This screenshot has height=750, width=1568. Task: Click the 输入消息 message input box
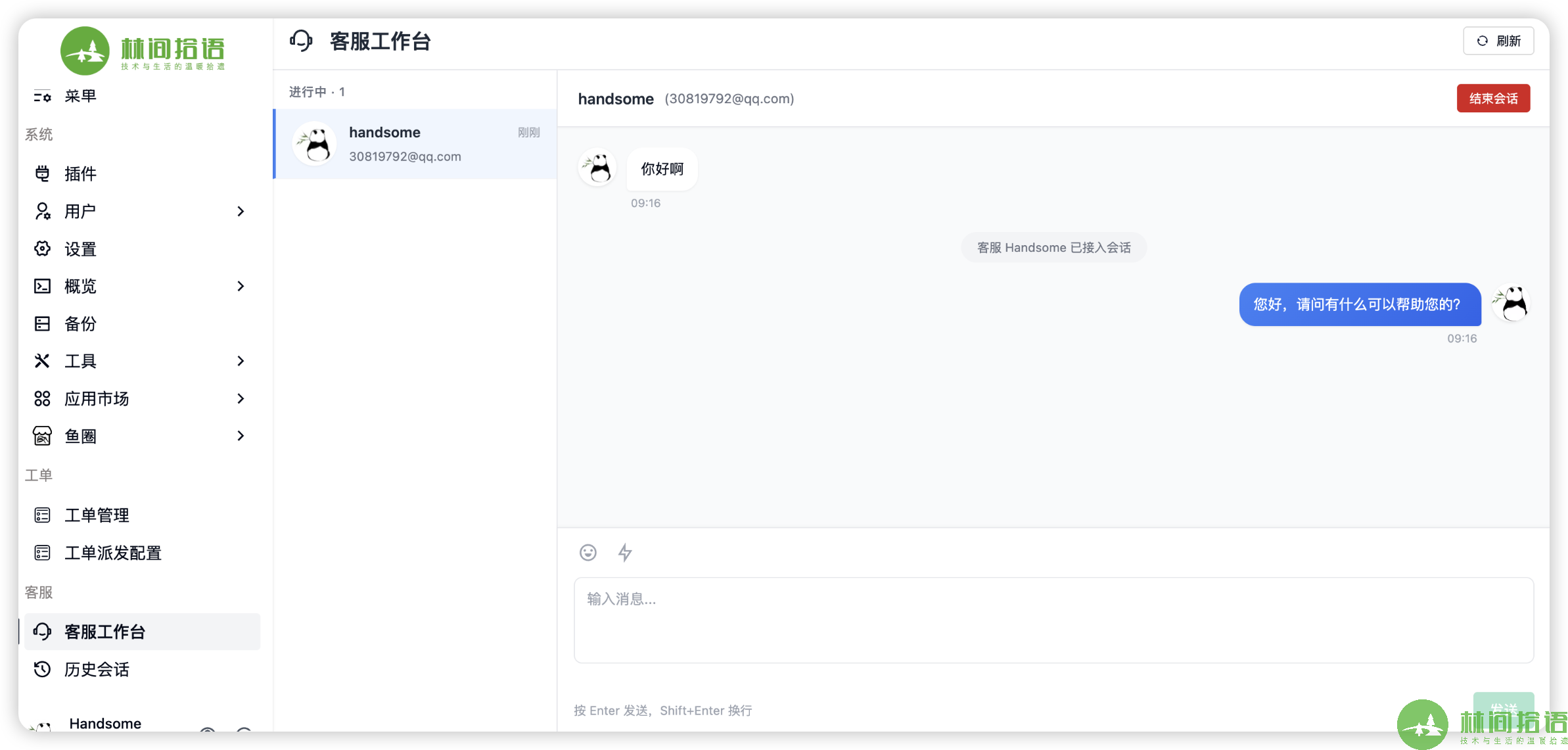pos(1053,620)
